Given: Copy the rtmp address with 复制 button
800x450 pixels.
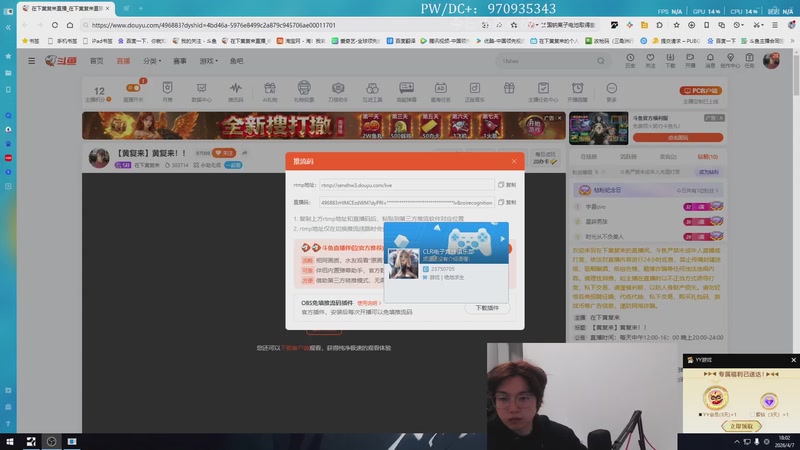Looking at the screenshot, I should 507,185.
